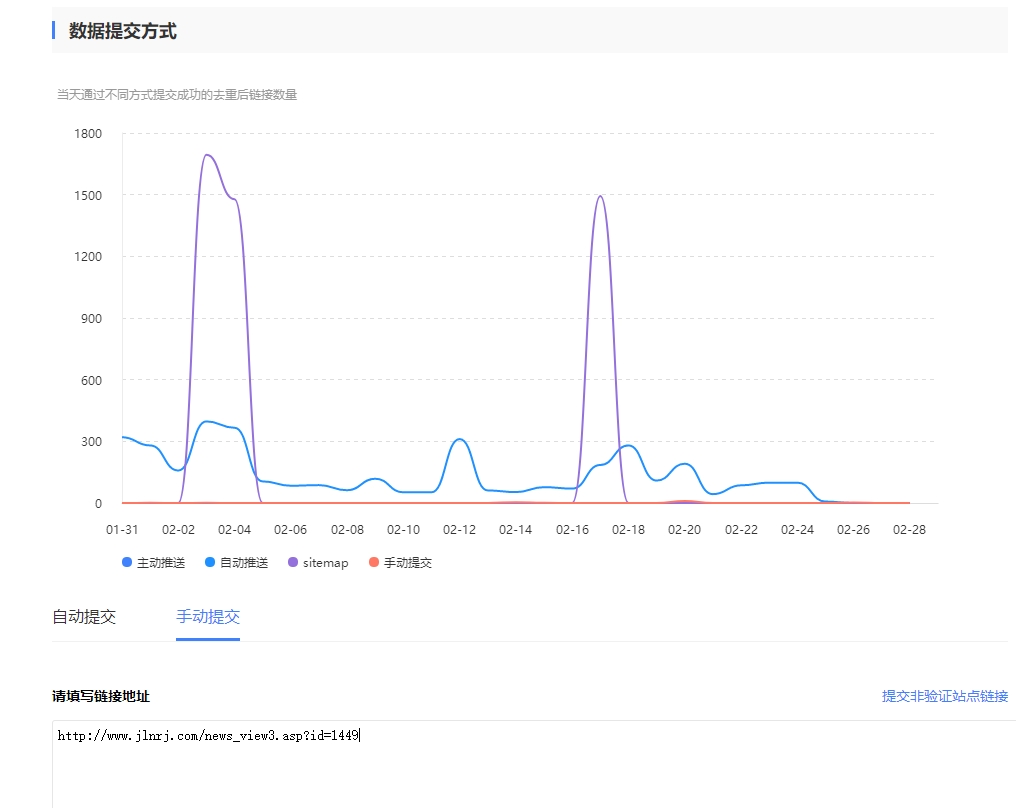Click the 02-10 x-axis date label

pos(403,529)
